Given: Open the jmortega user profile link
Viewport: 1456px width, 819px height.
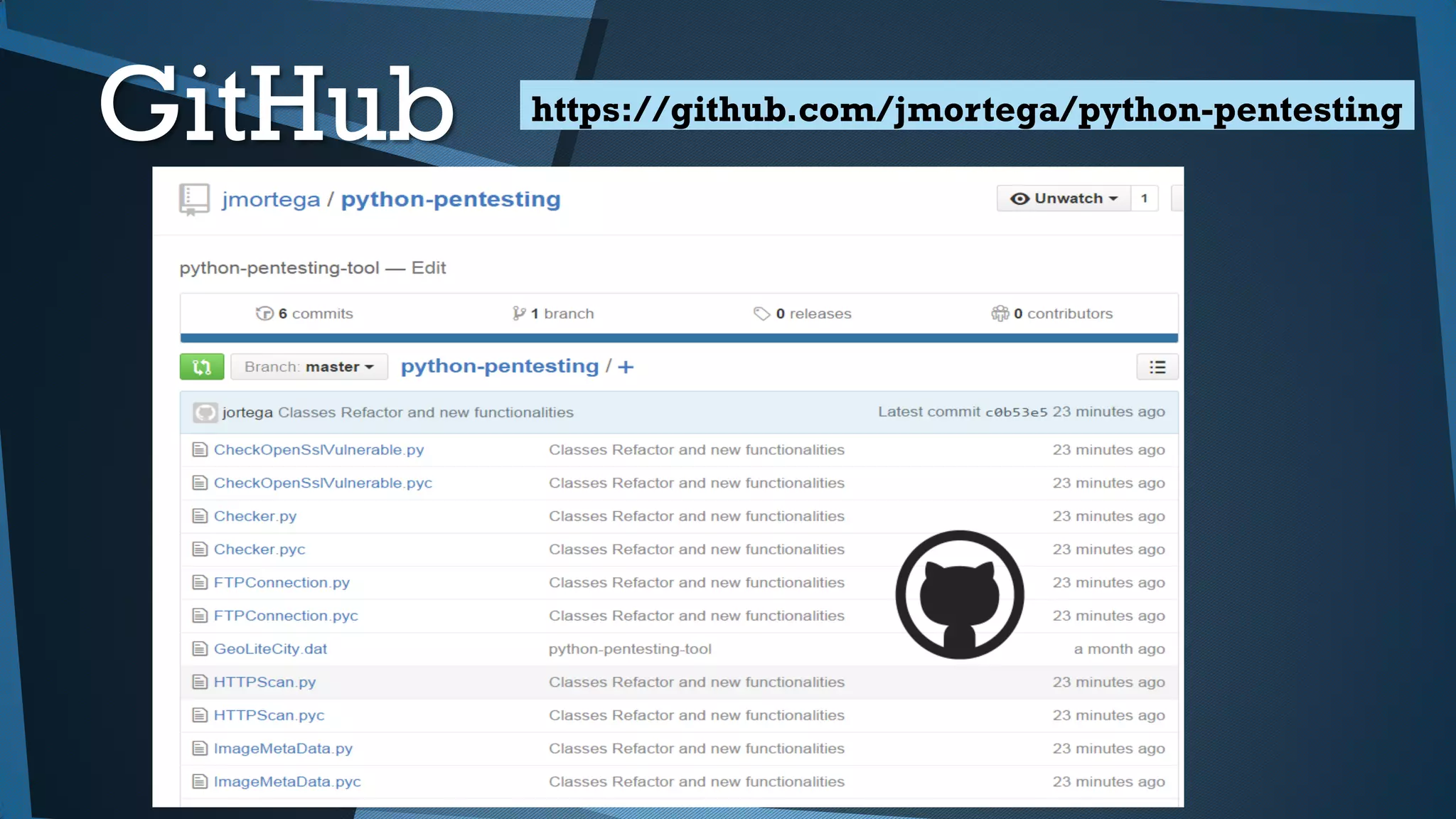Looking at the screenshot, I should pyautogui.click(x=271, y=200).
